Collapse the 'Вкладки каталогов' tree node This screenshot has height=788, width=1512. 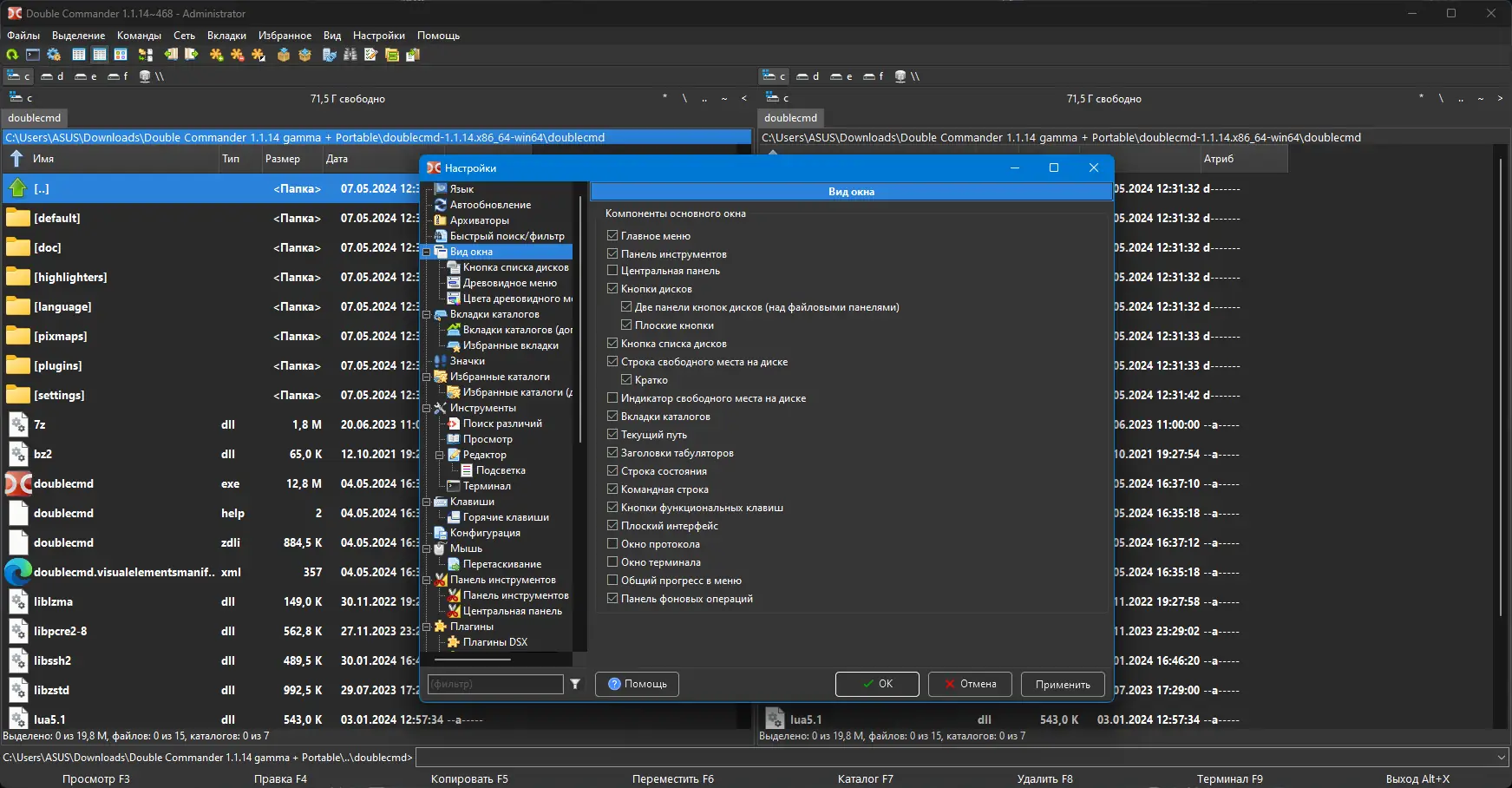[427, 314]
